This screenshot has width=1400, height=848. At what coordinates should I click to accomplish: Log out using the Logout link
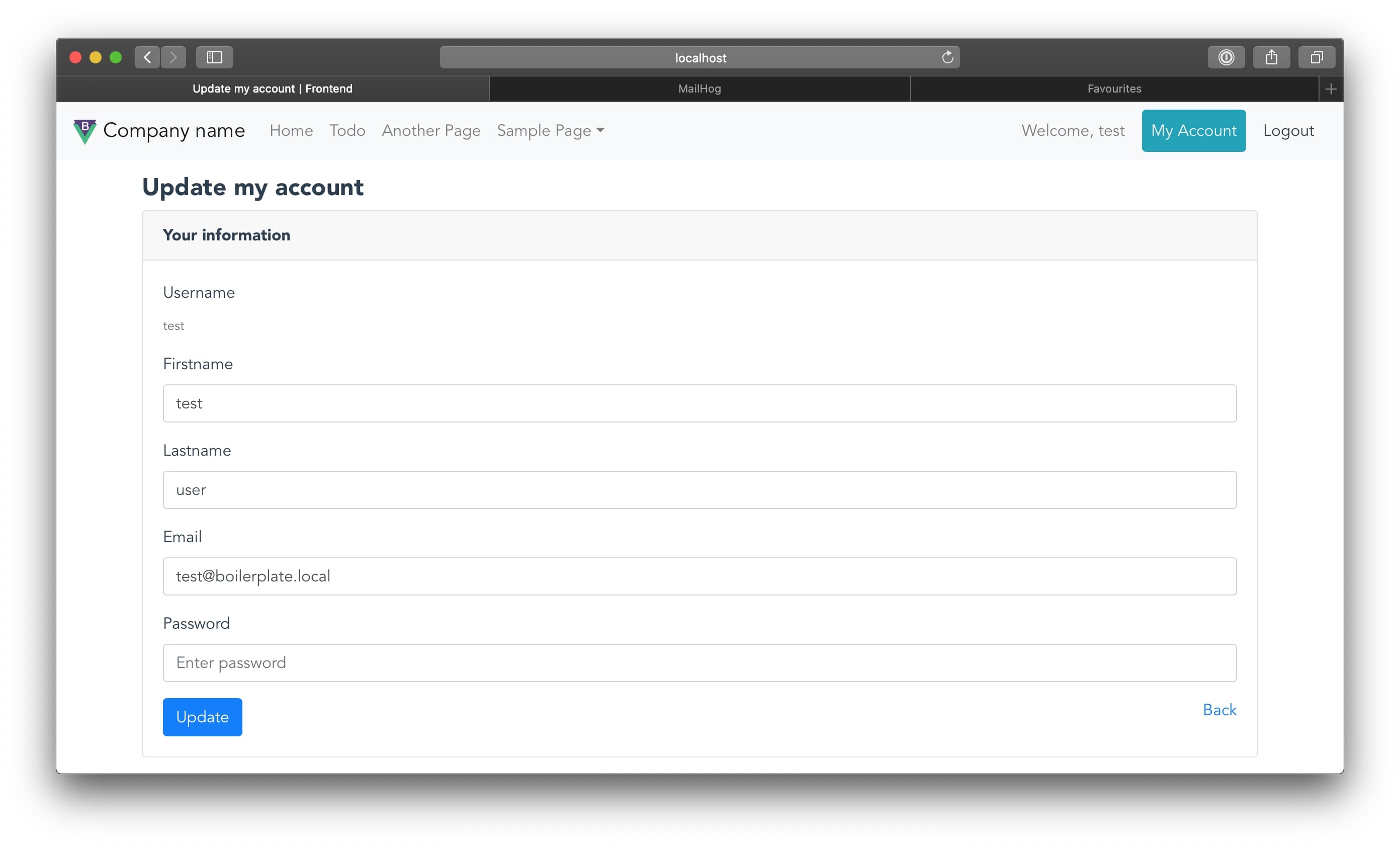(x=1288, y=131)
